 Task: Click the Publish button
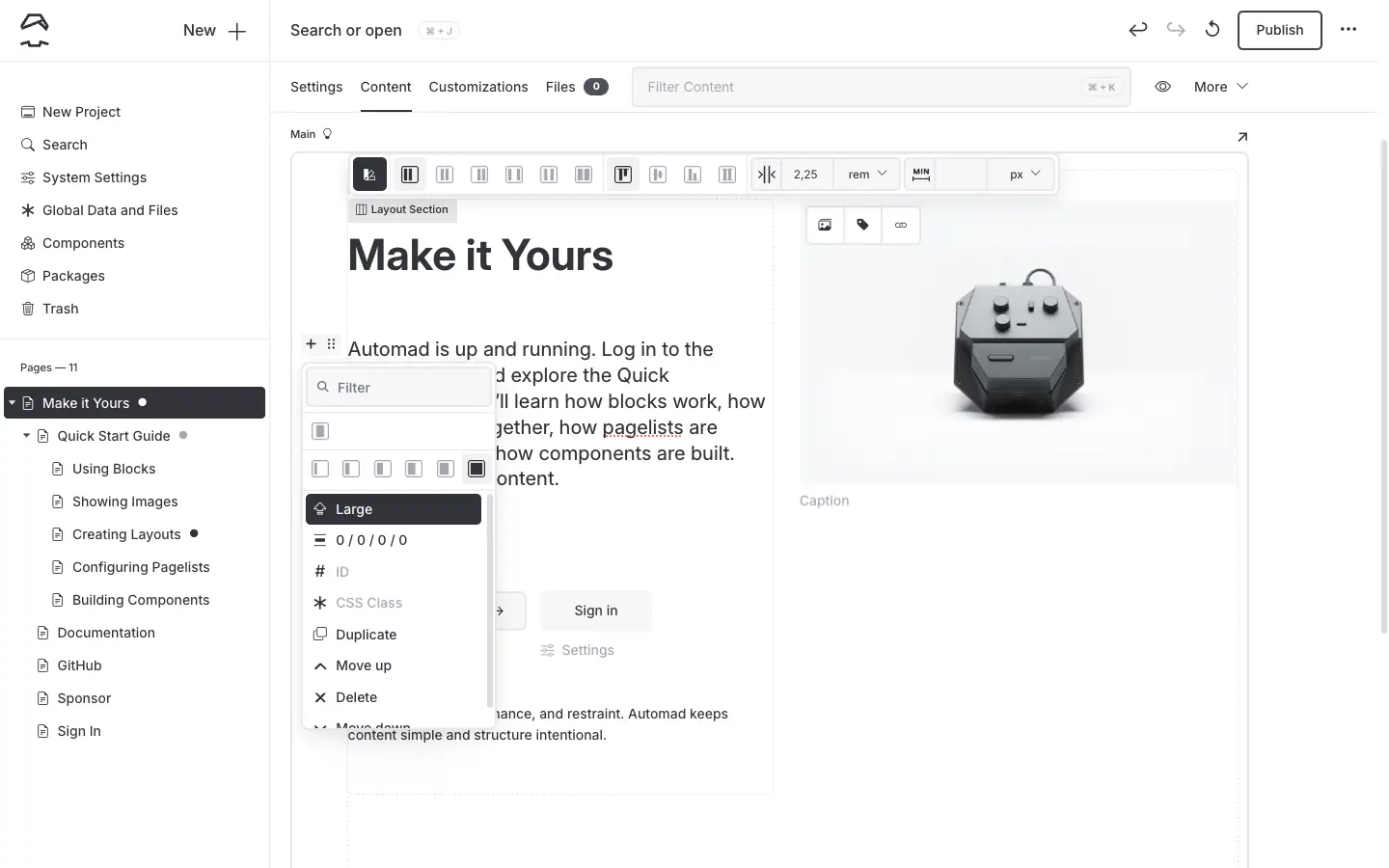1279,30
